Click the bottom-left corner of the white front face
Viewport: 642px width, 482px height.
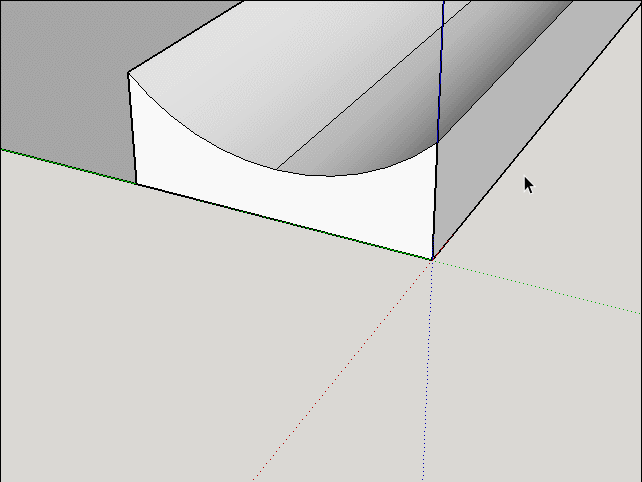[x=136, y=184]
